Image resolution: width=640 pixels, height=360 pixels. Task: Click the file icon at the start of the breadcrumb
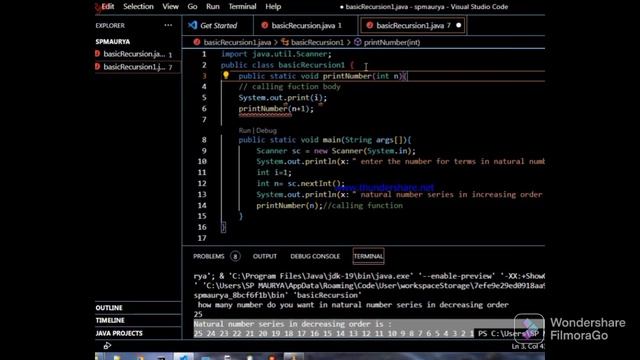coord(197,42)
